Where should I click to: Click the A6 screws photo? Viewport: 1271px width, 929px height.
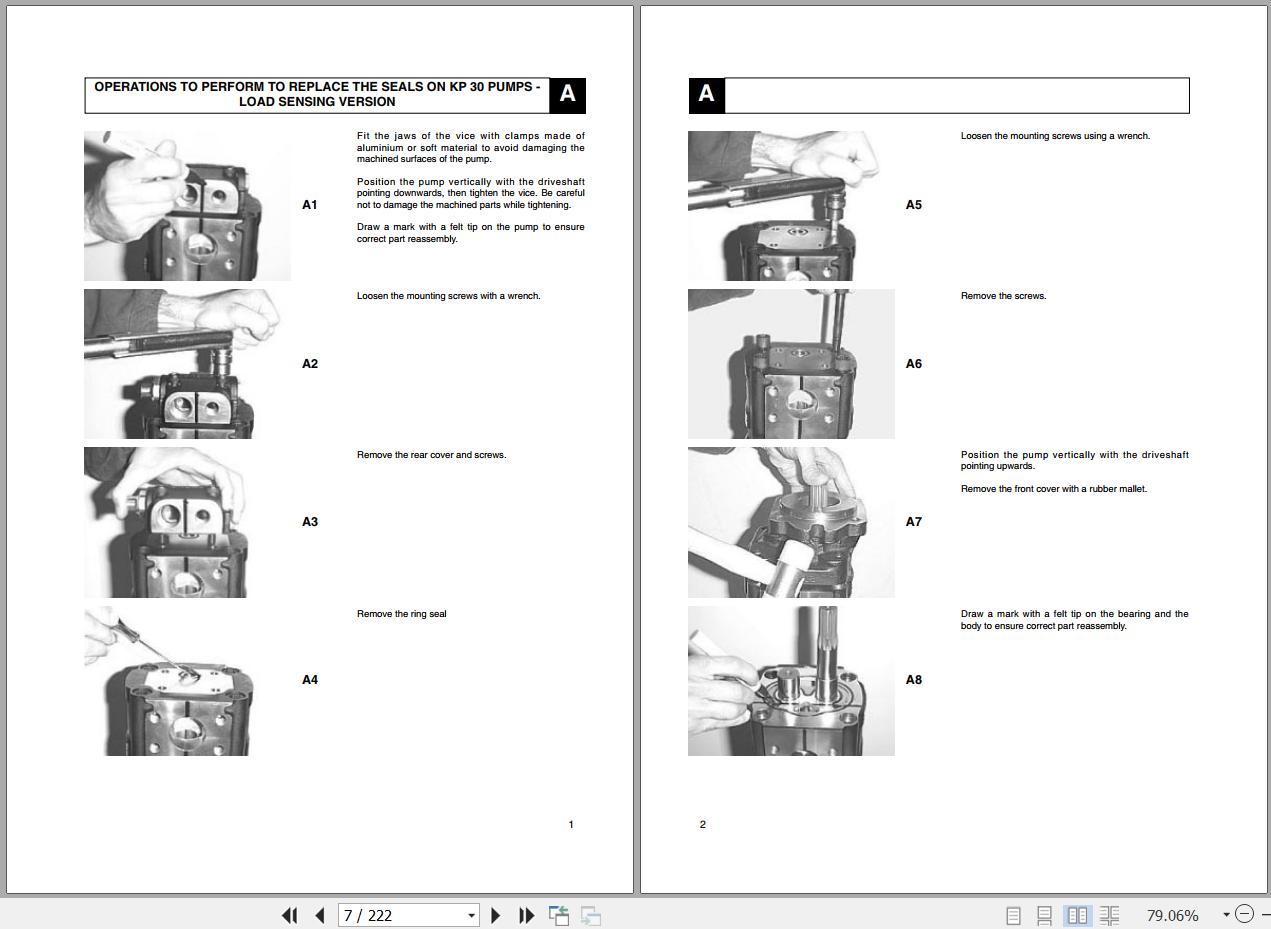[791, 364]
